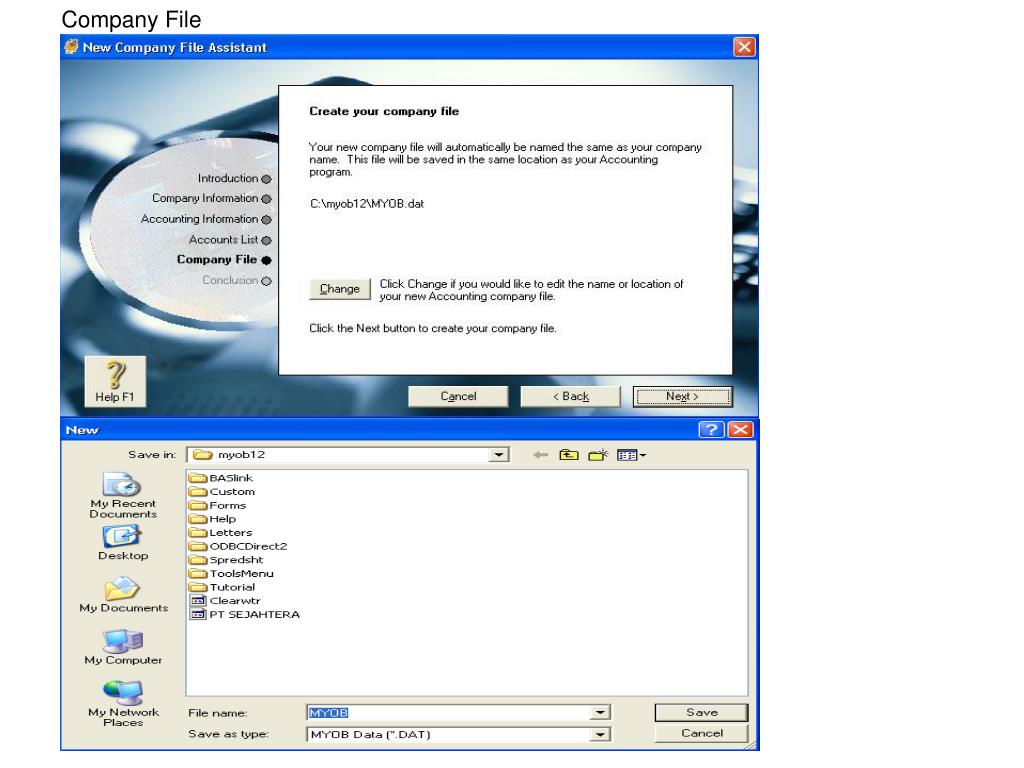Select the Introduction step
The image size is (1024, 768).
tap(234, 178)
